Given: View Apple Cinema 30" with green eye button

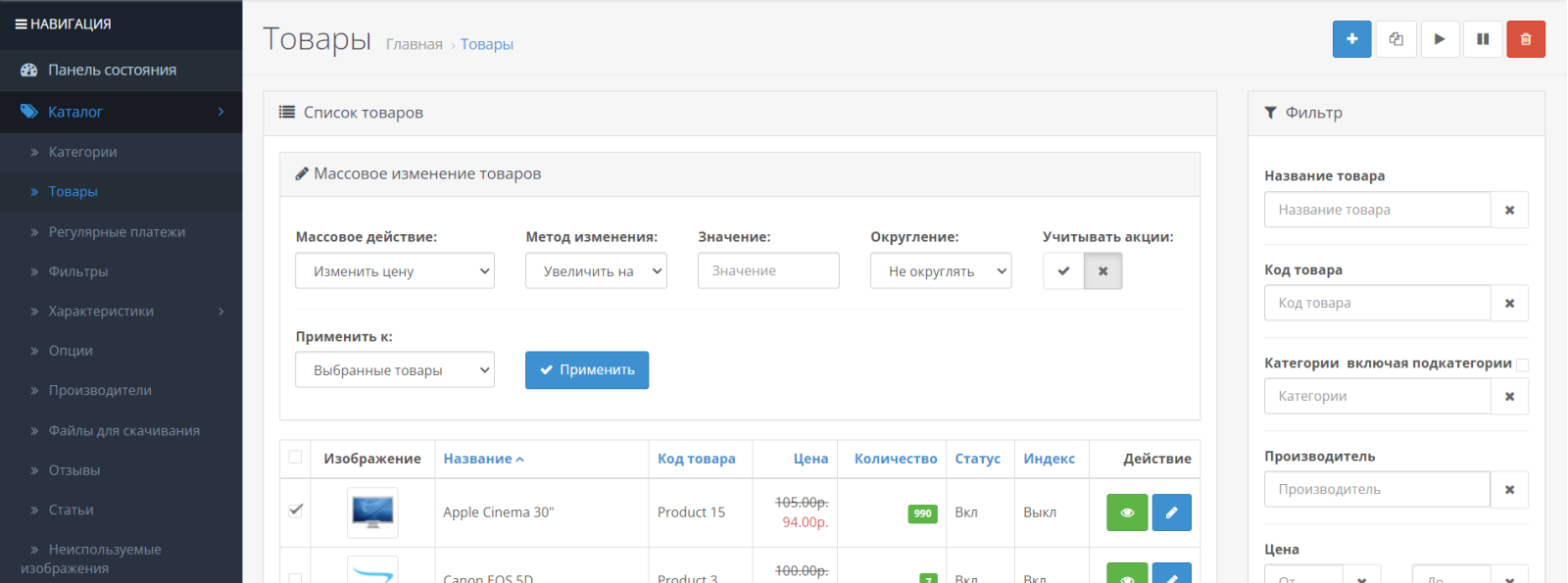Looking at the screenshot, I should coord(1127,512).
